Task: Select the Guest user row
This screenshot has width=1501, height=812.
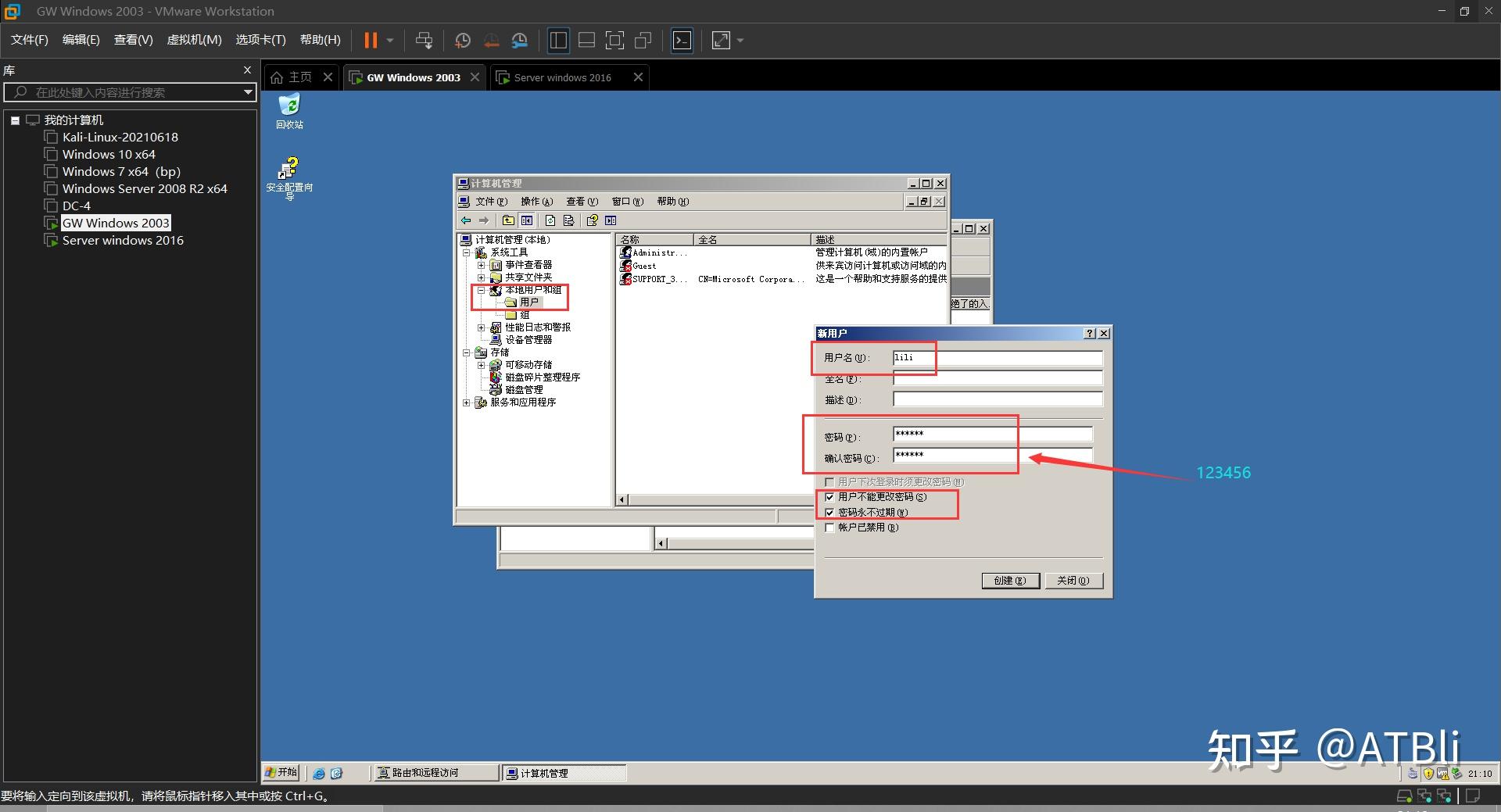Action: pyautogui.click(x=645, y=266)
